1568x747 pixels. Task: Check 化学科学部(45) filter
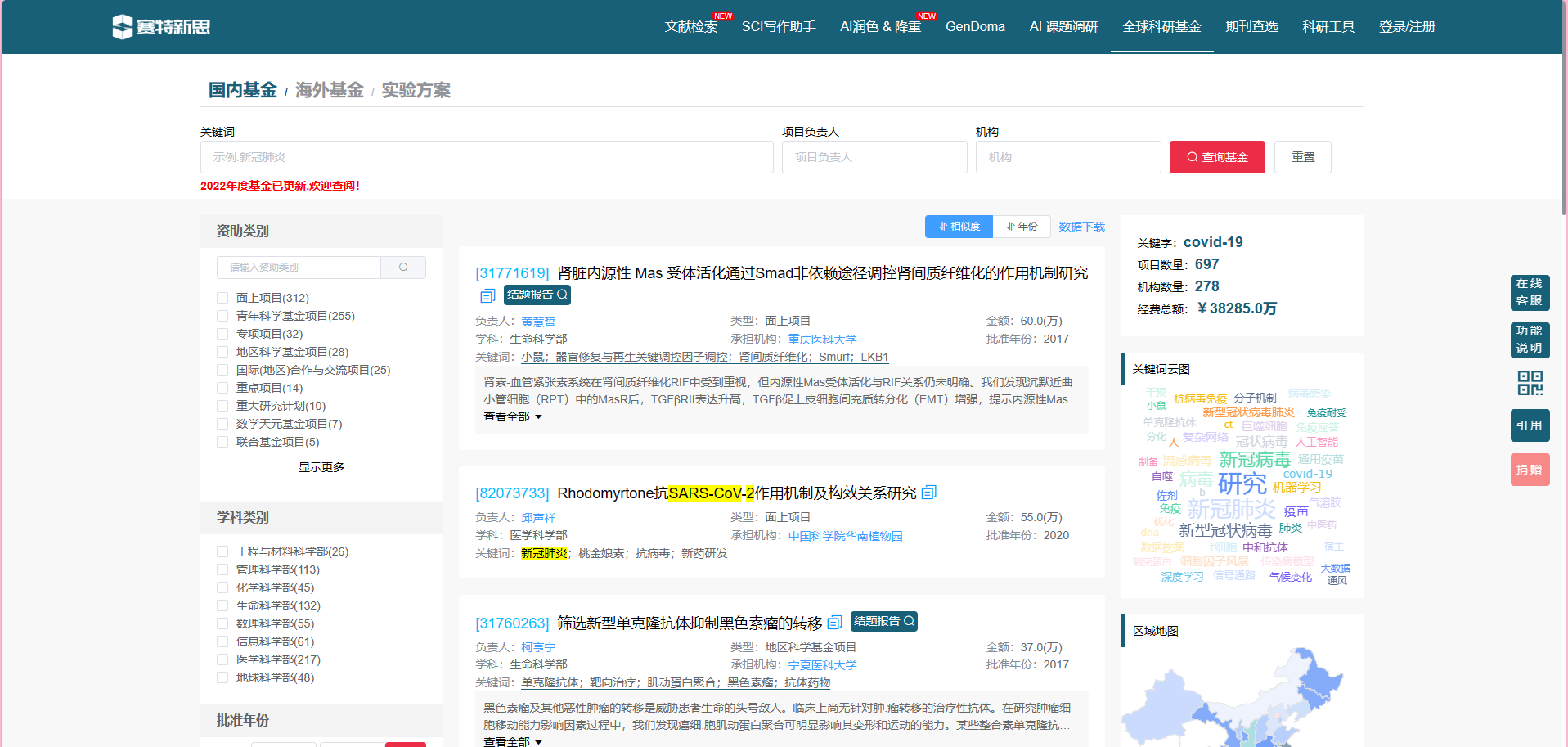222,587
